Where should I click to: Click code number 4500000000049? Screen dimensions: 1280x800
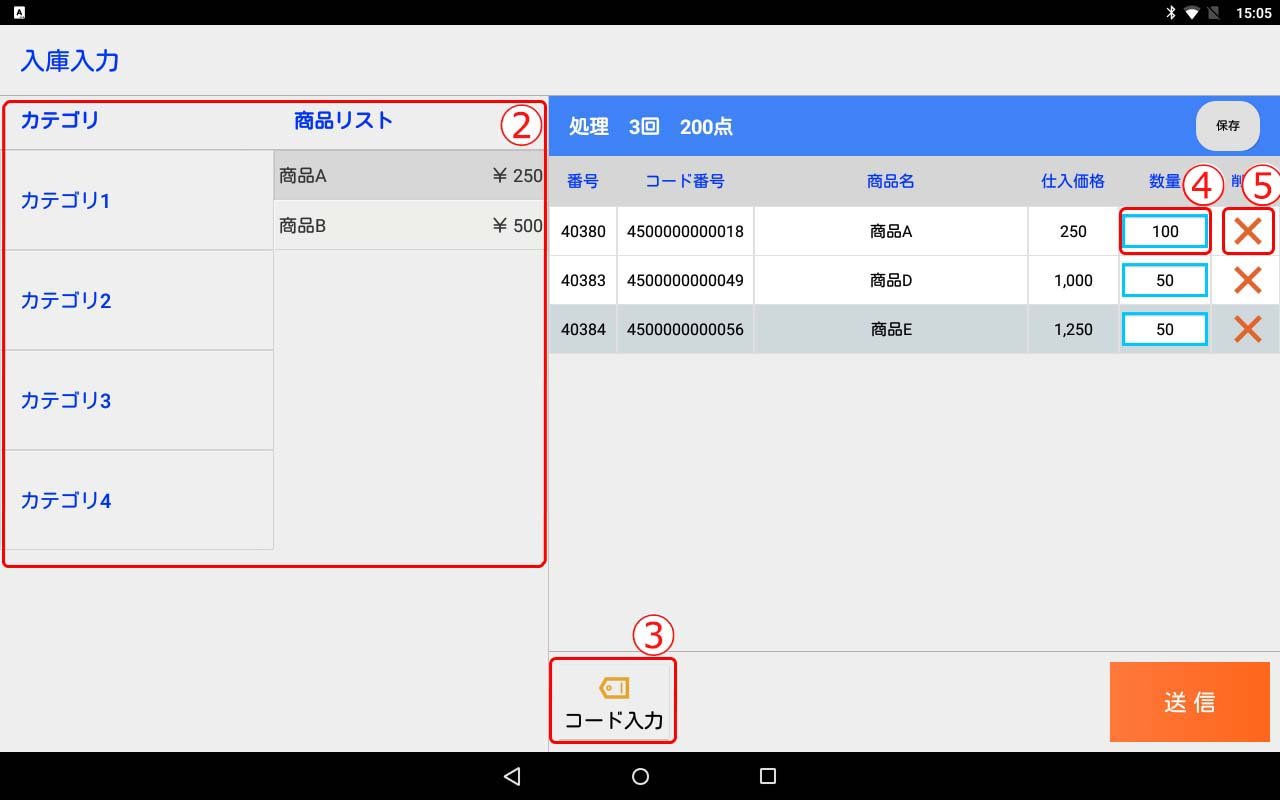[x=685, y=280]
